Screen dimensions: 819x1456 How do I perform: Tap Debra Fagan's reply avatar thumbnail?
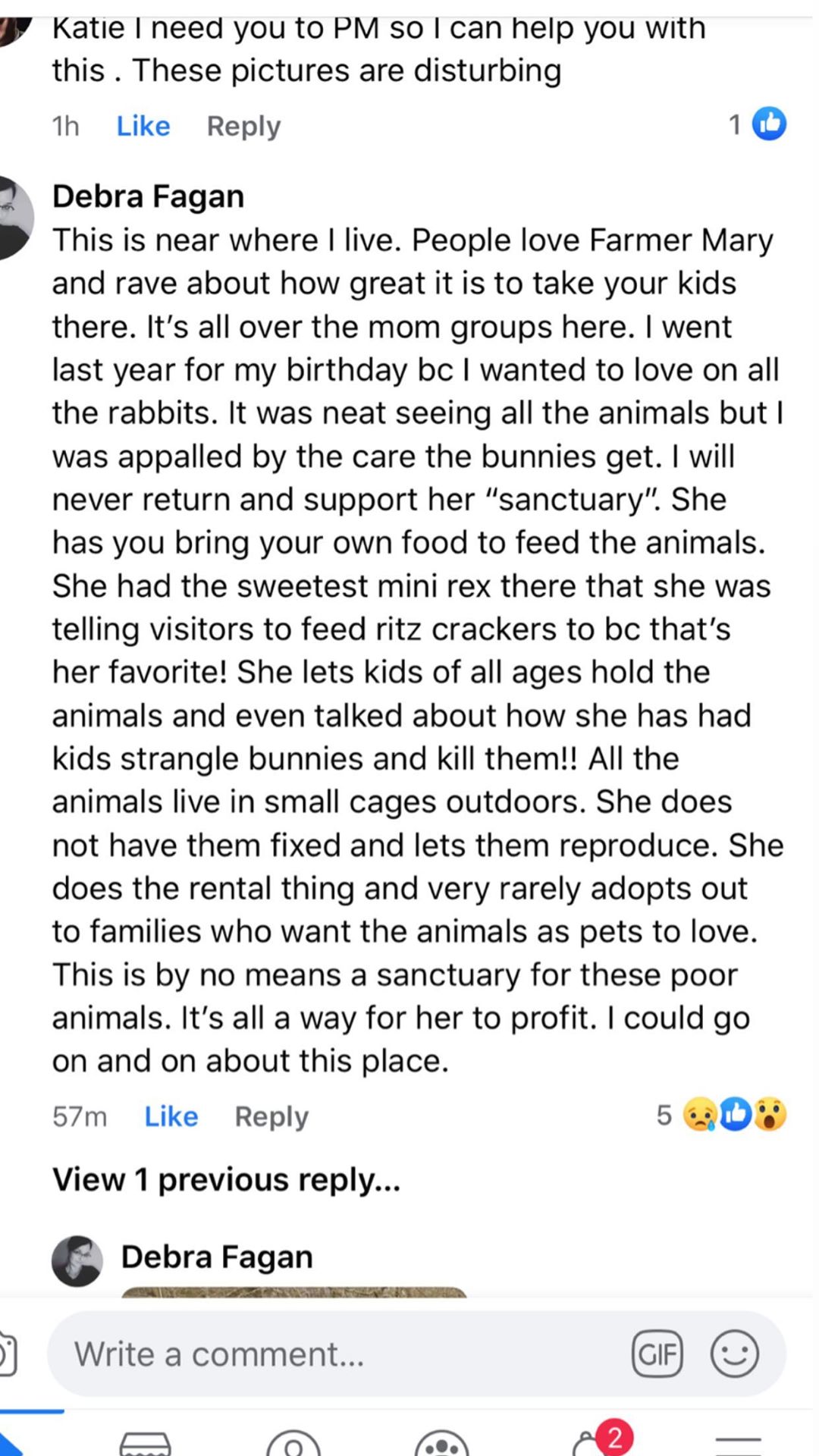[77, 1260]
